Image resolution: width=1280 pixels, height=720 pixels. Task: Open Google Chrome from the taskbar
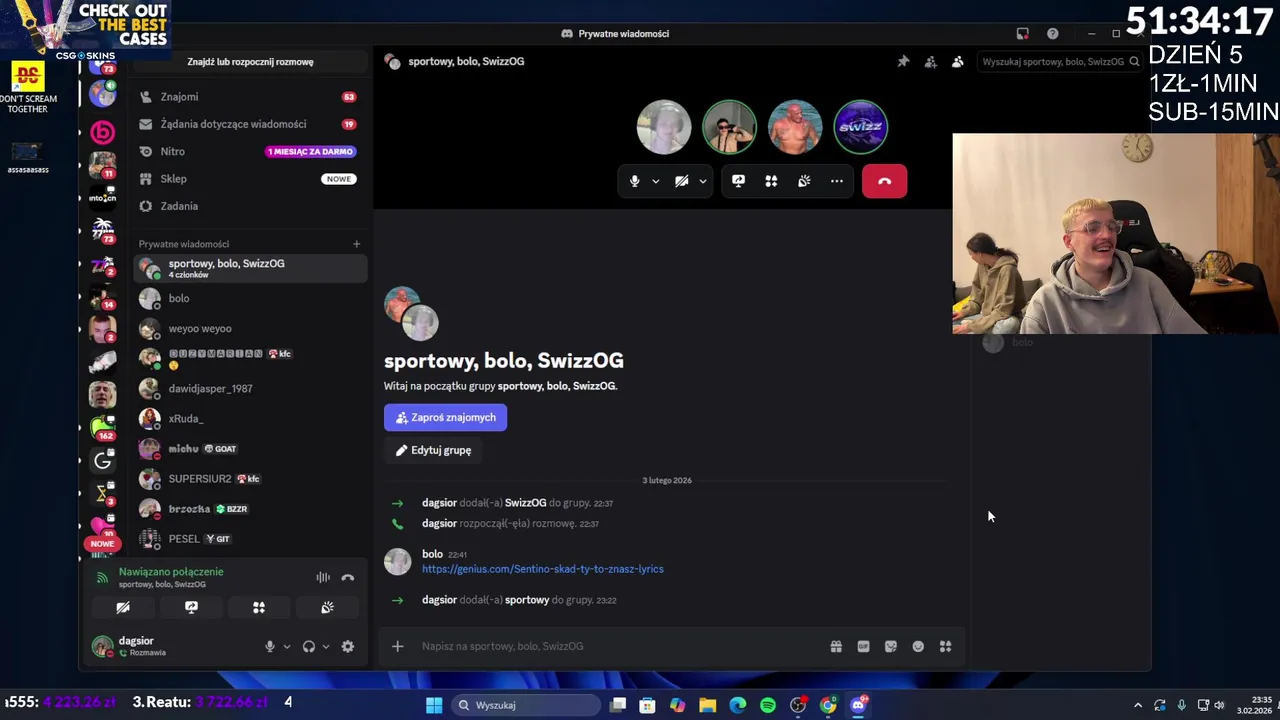click(828, 705)
